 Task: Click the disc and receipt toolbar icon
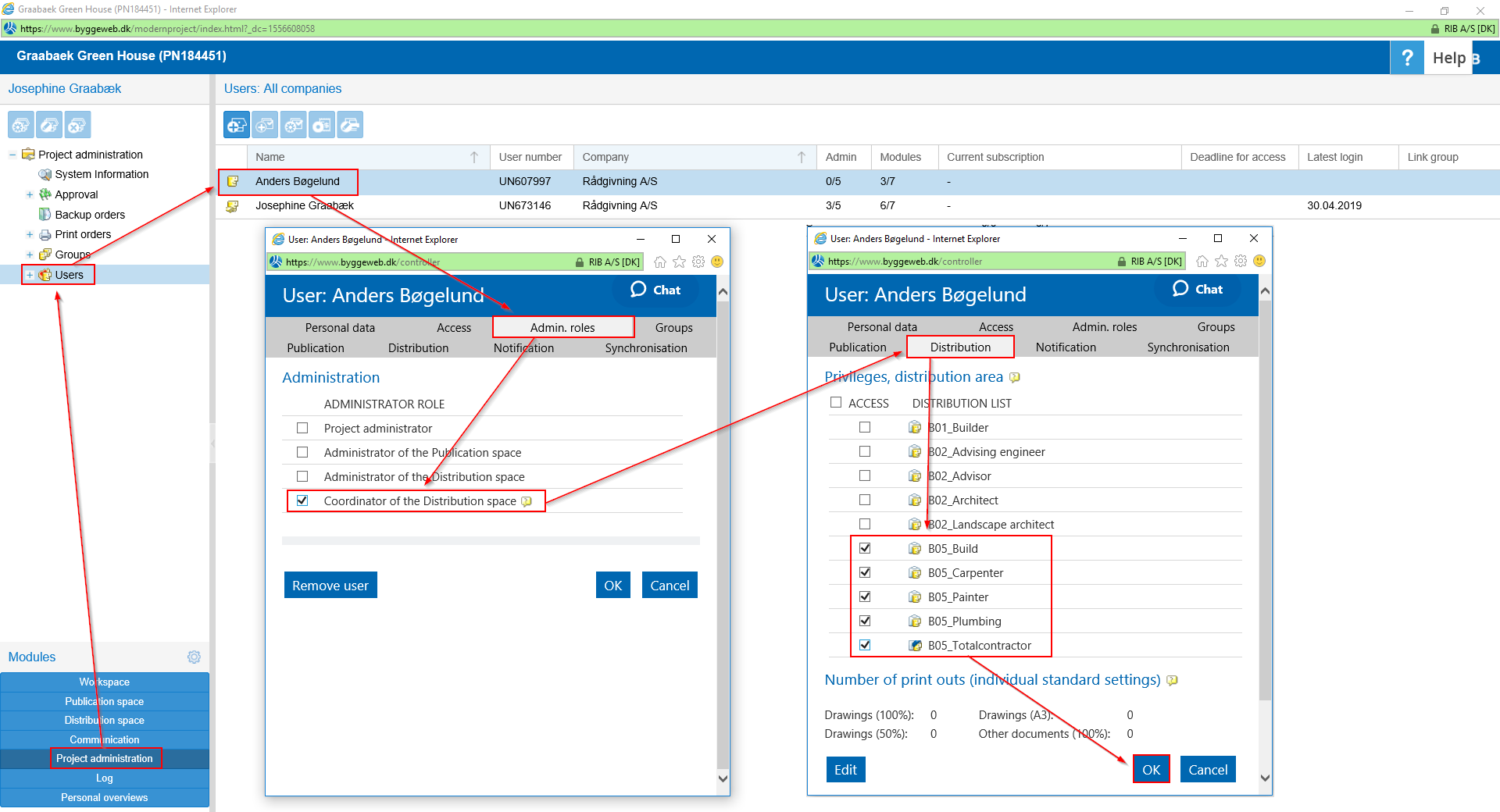pos(322,125)
